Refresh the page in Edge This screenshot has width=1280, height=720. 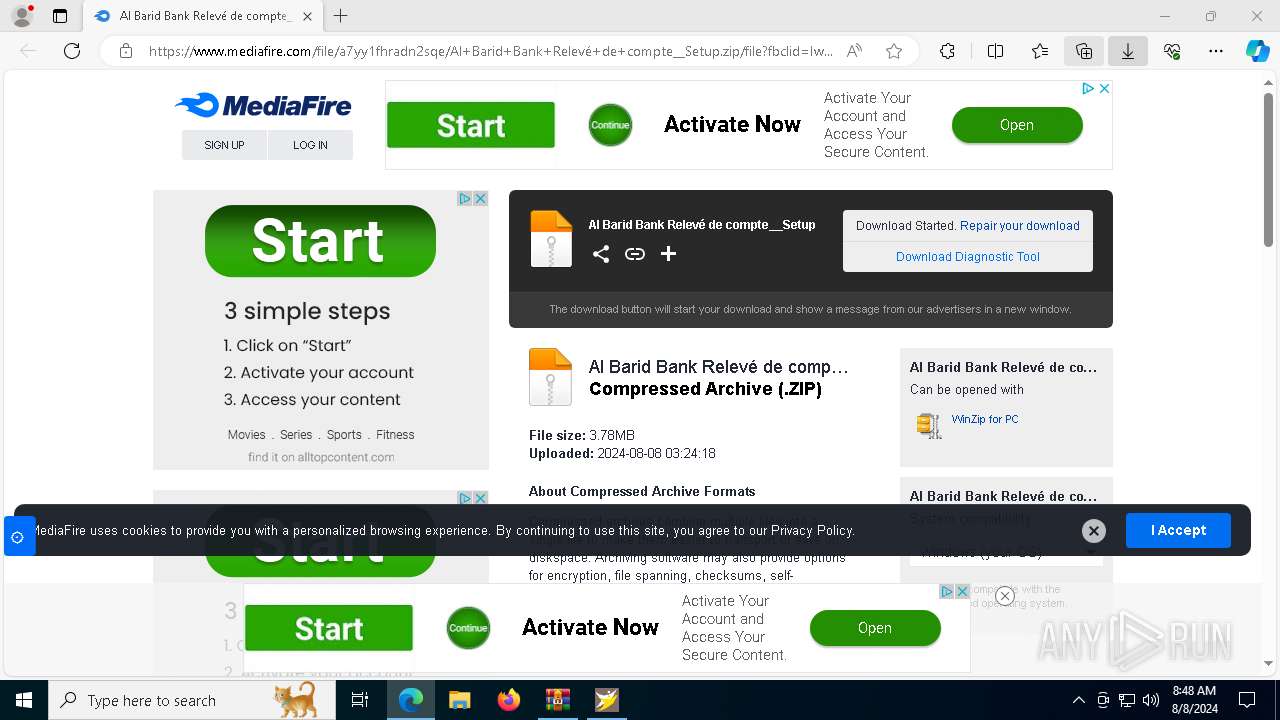(x=72, y=51)
